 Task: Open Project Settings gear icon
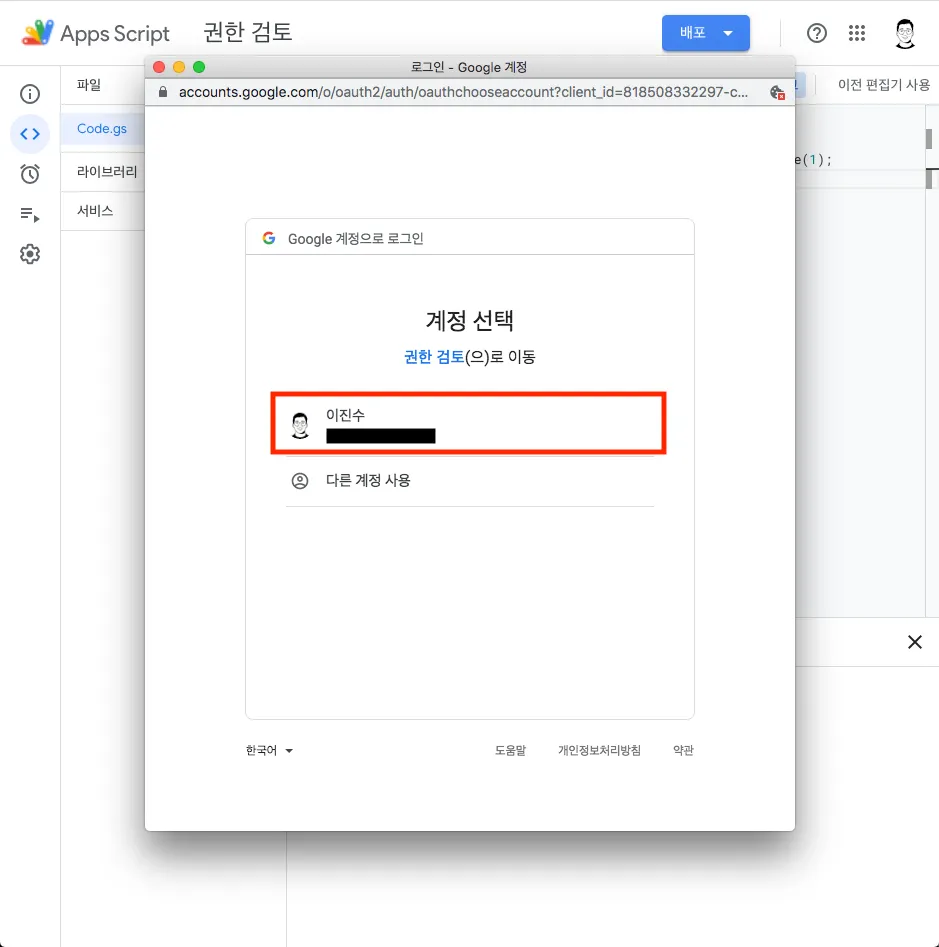click(30, 254)
